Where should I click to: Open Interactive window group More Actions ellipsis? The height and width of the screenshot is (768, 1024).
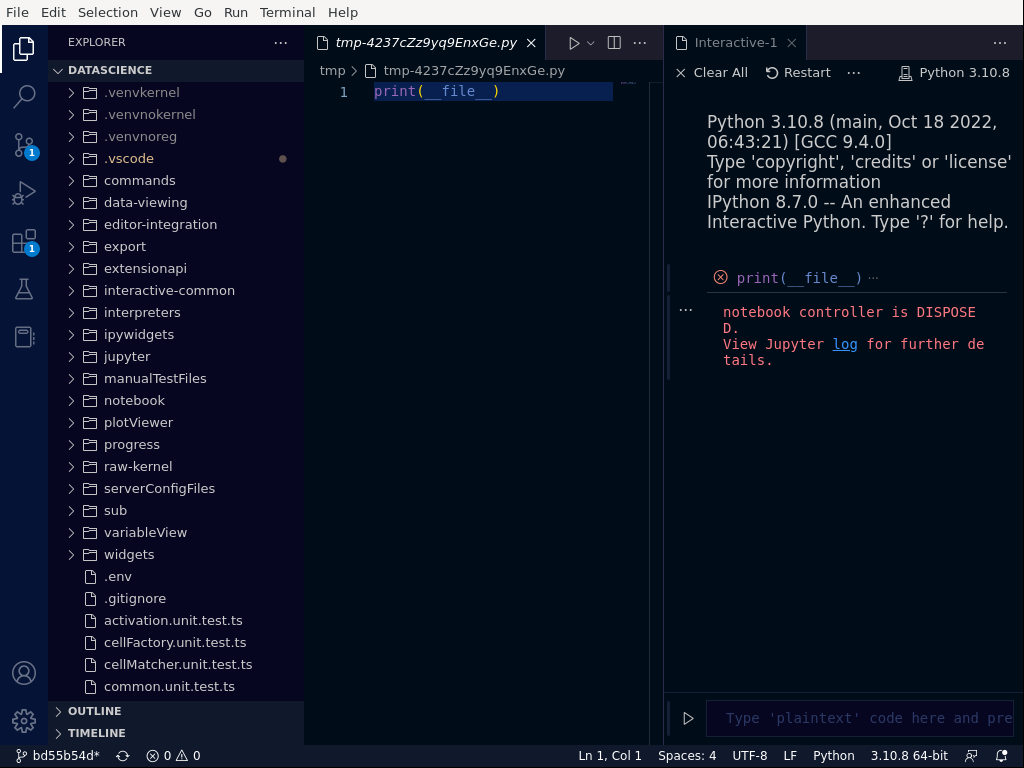point(1000,43)
